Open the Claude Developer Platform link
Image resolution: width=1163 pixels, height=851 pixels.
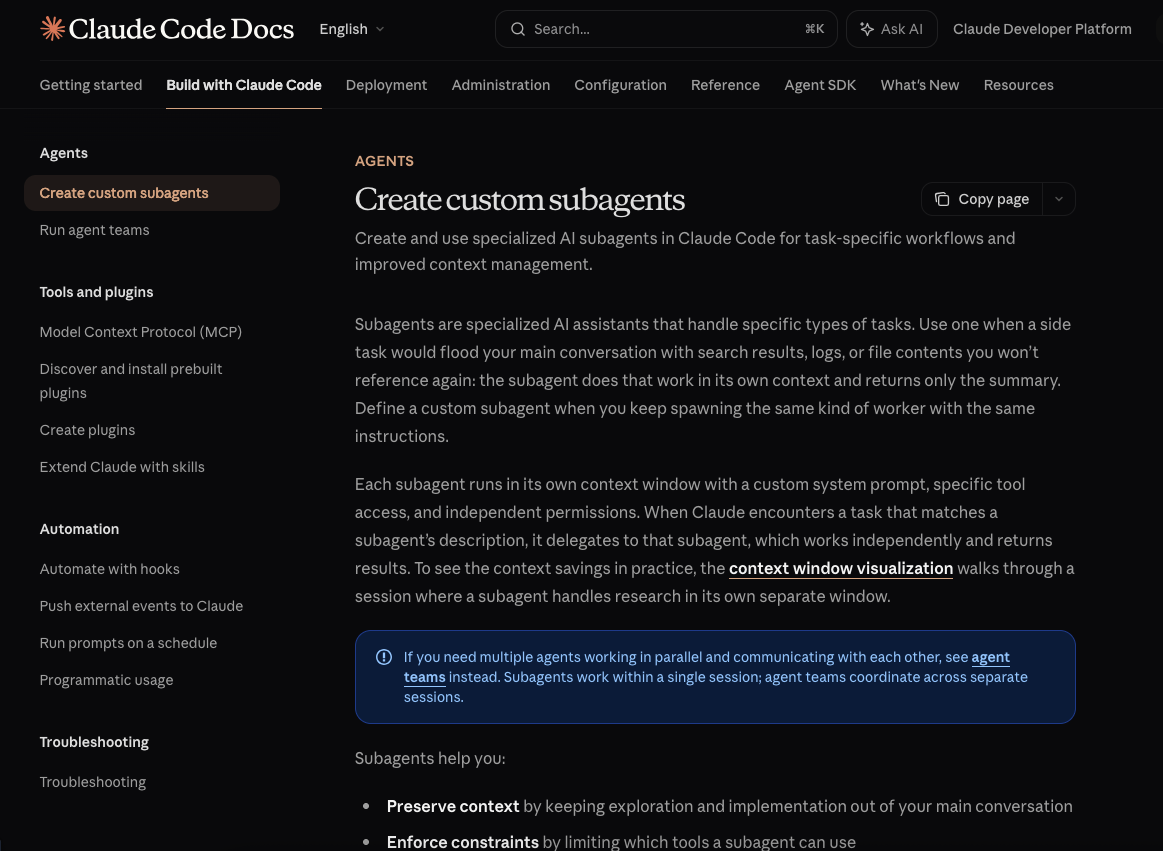[x=1042, y=29]
